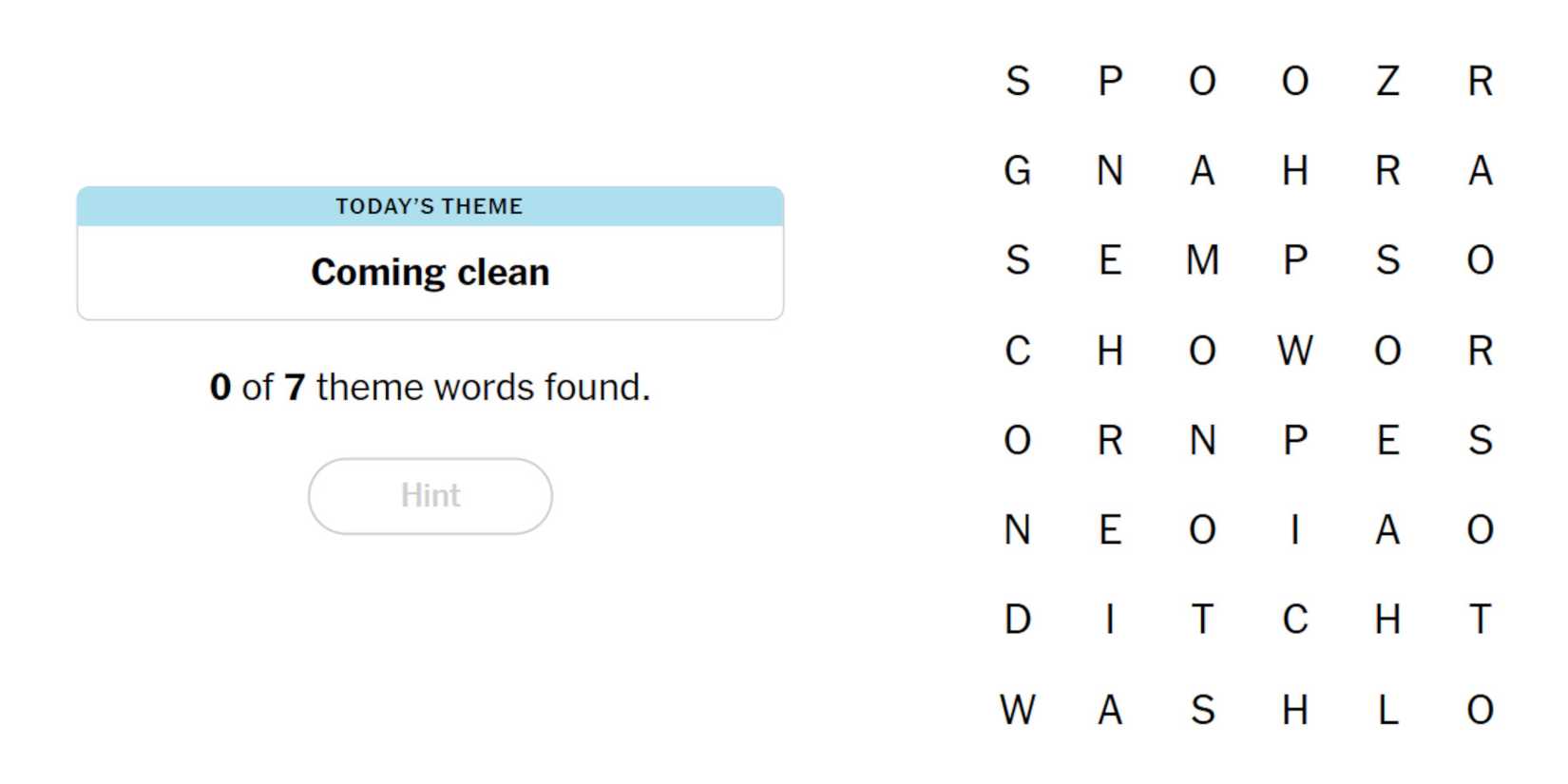
Task: Select the letter Z in the grid
Action: (x=1387, y=81)
